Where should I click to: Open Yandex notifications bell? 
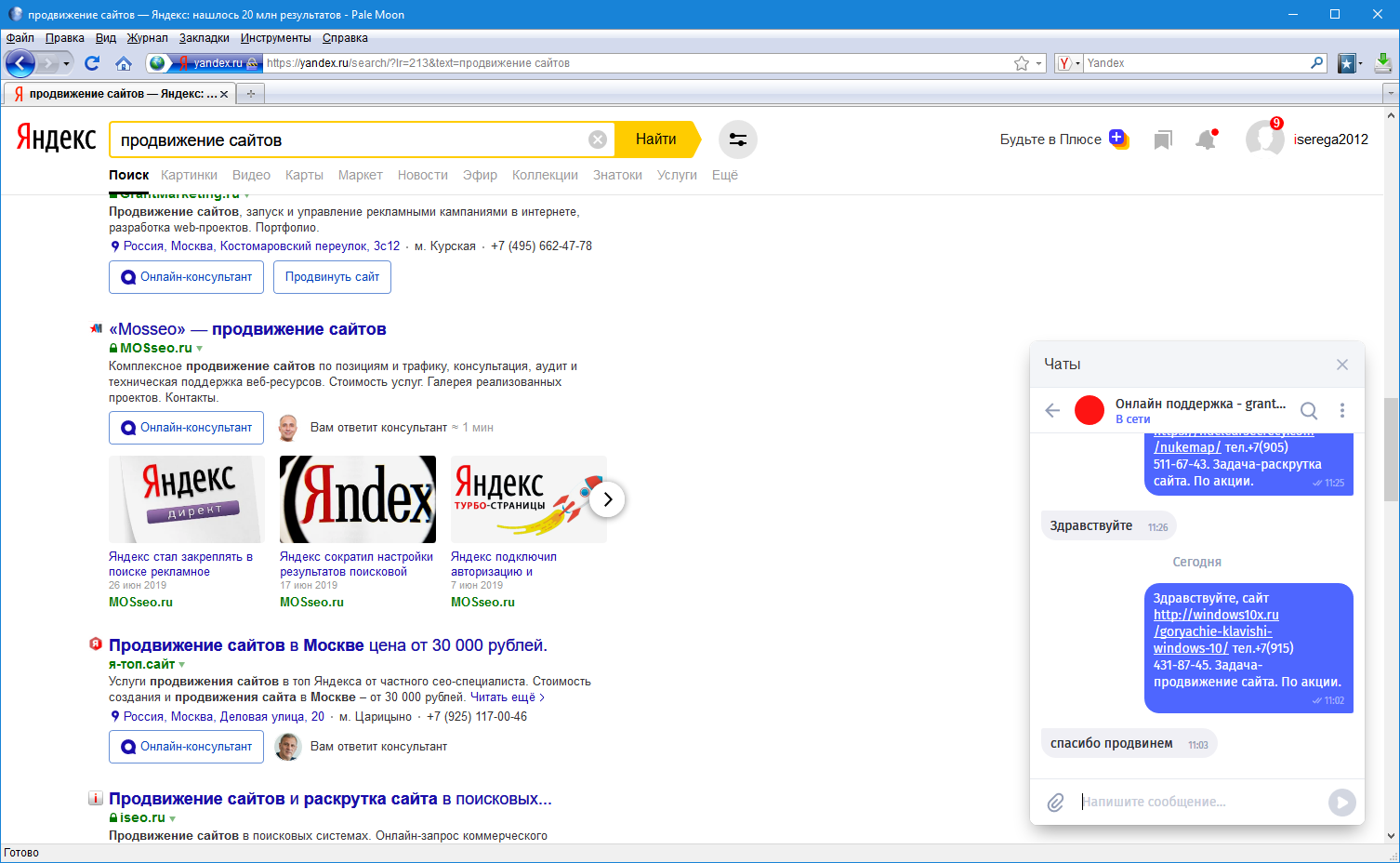pos(1206,139)
